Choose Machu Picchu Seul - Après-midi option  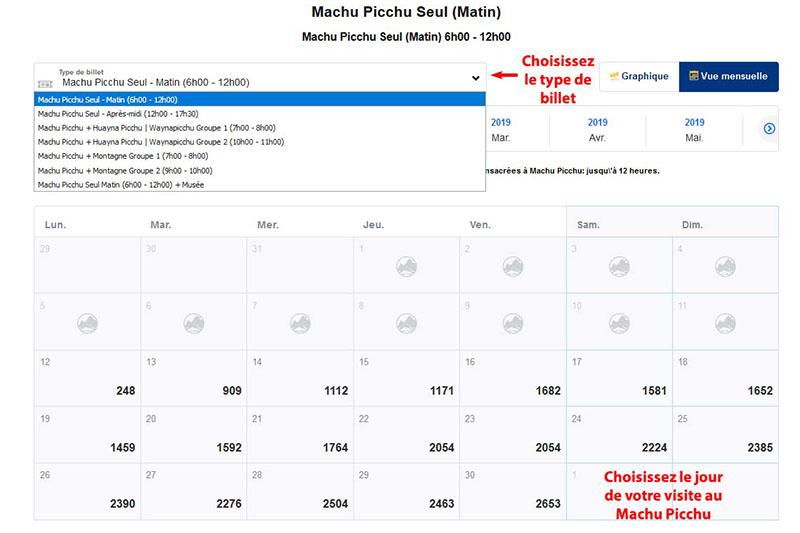pyautogui.click(x=260, y=114)
